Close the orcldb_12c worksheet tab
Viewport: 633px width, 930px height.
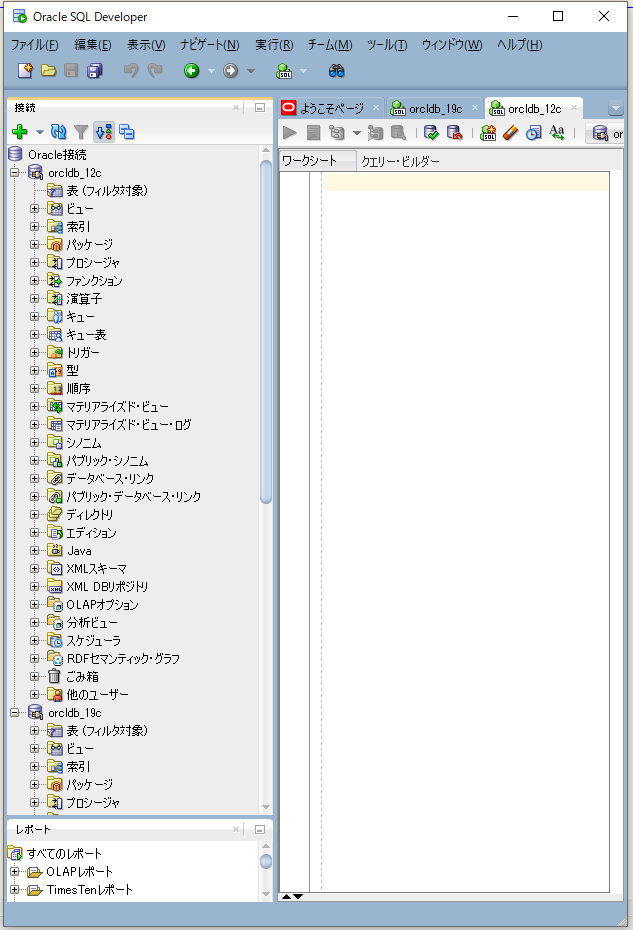pos(574,108)
